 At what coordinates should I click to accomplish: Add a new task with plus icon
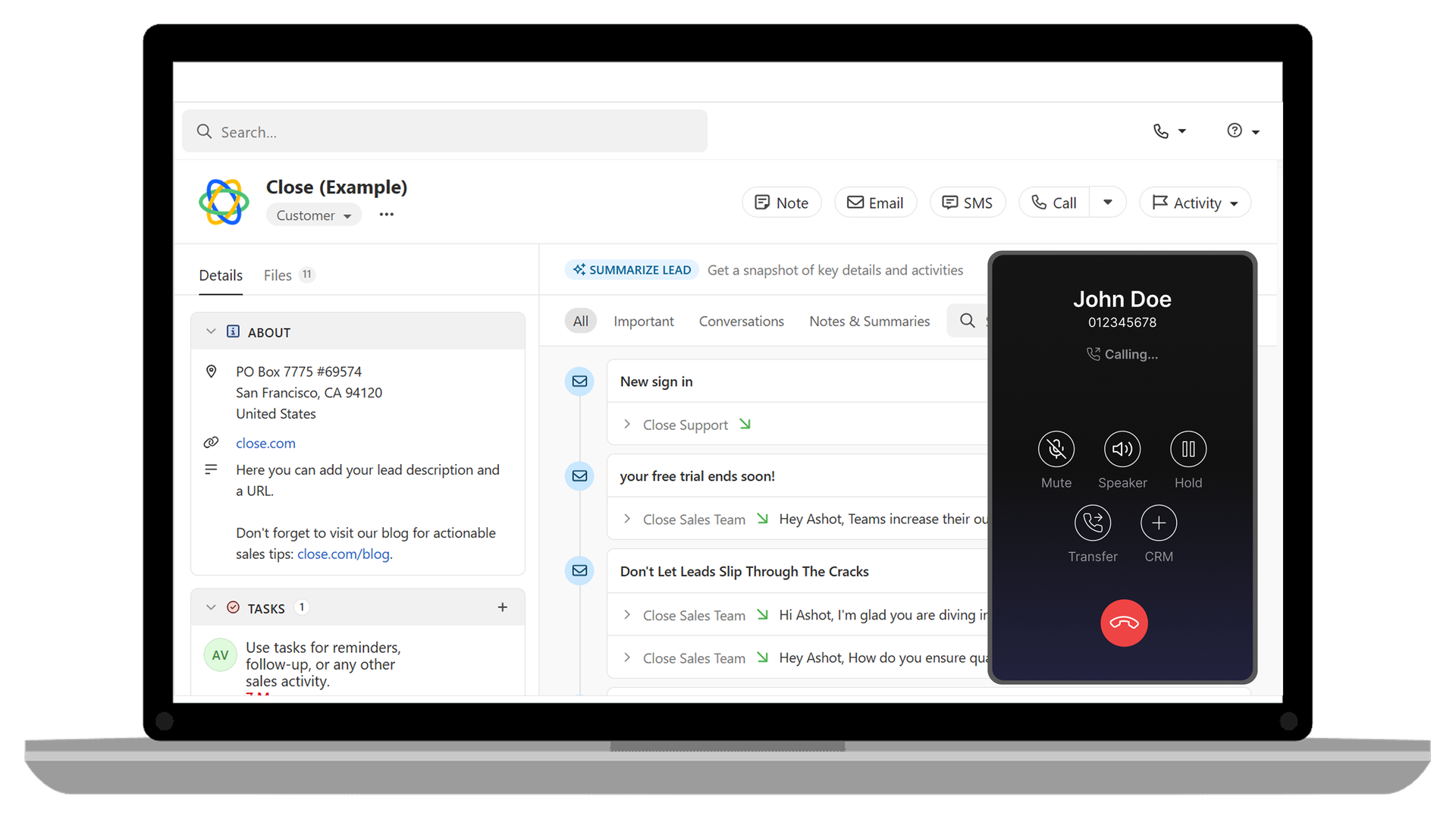pyautogui.click(x=502, y=607)
